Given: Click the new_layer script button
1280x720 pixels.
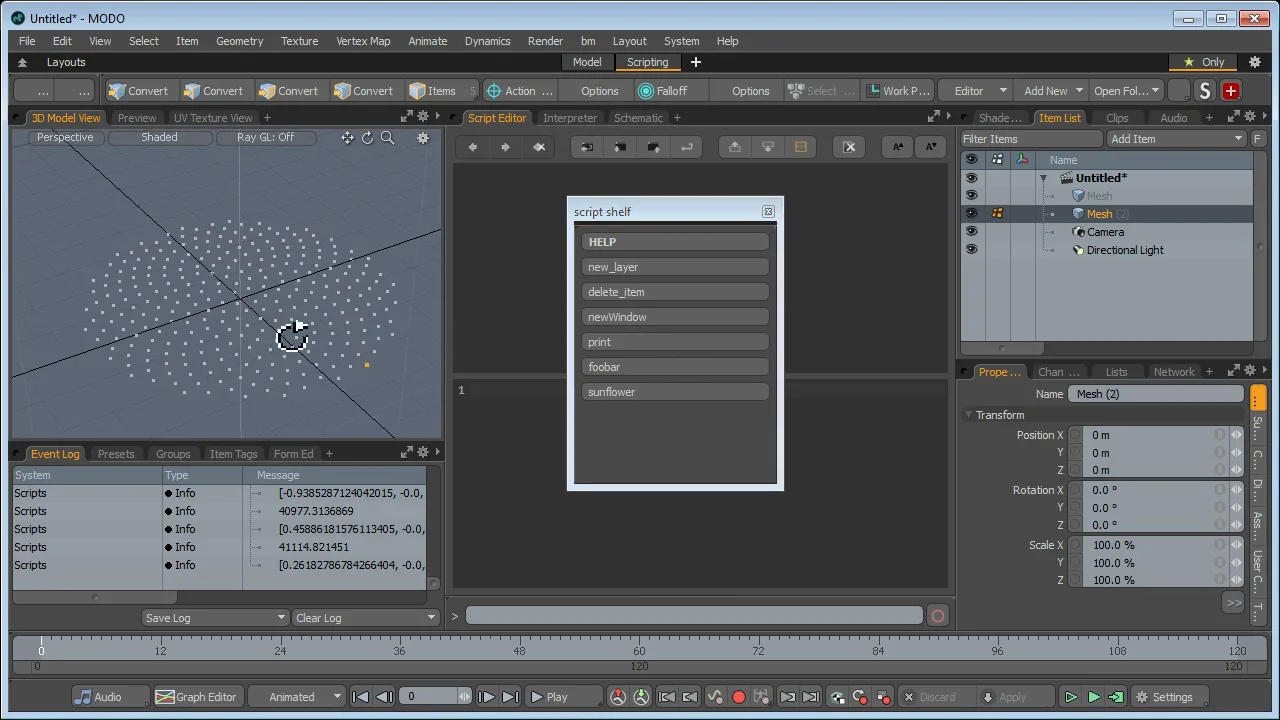Looking at the screenshot, I should pyautogui.click(x=675, y=267).
